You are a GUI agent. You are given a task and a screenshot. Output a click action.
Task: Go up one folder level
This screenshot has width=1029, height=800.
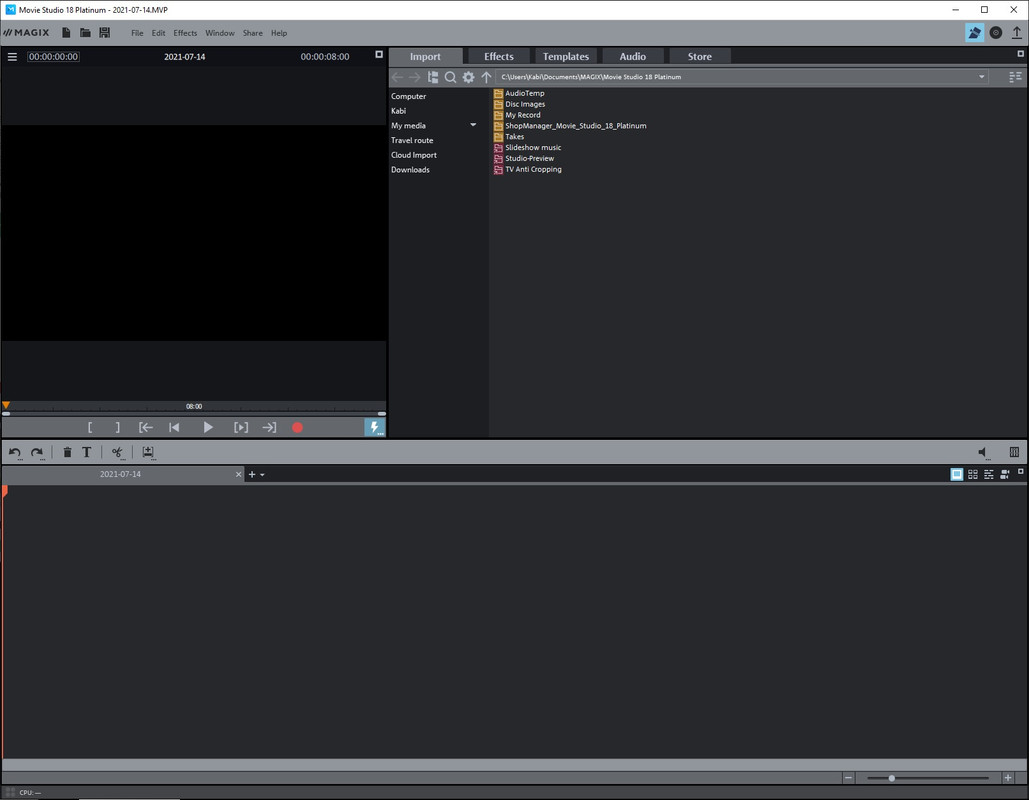click(x=486, y=77)
